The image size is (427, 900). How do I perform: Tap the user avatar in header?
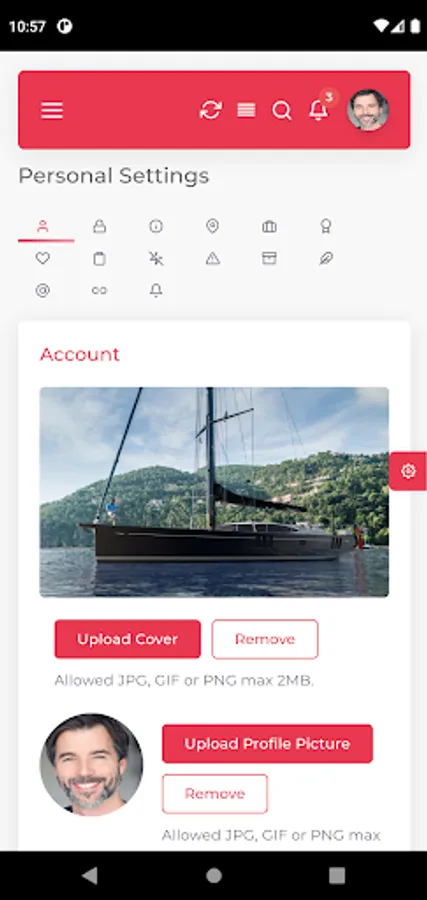[x=368, y=110]
